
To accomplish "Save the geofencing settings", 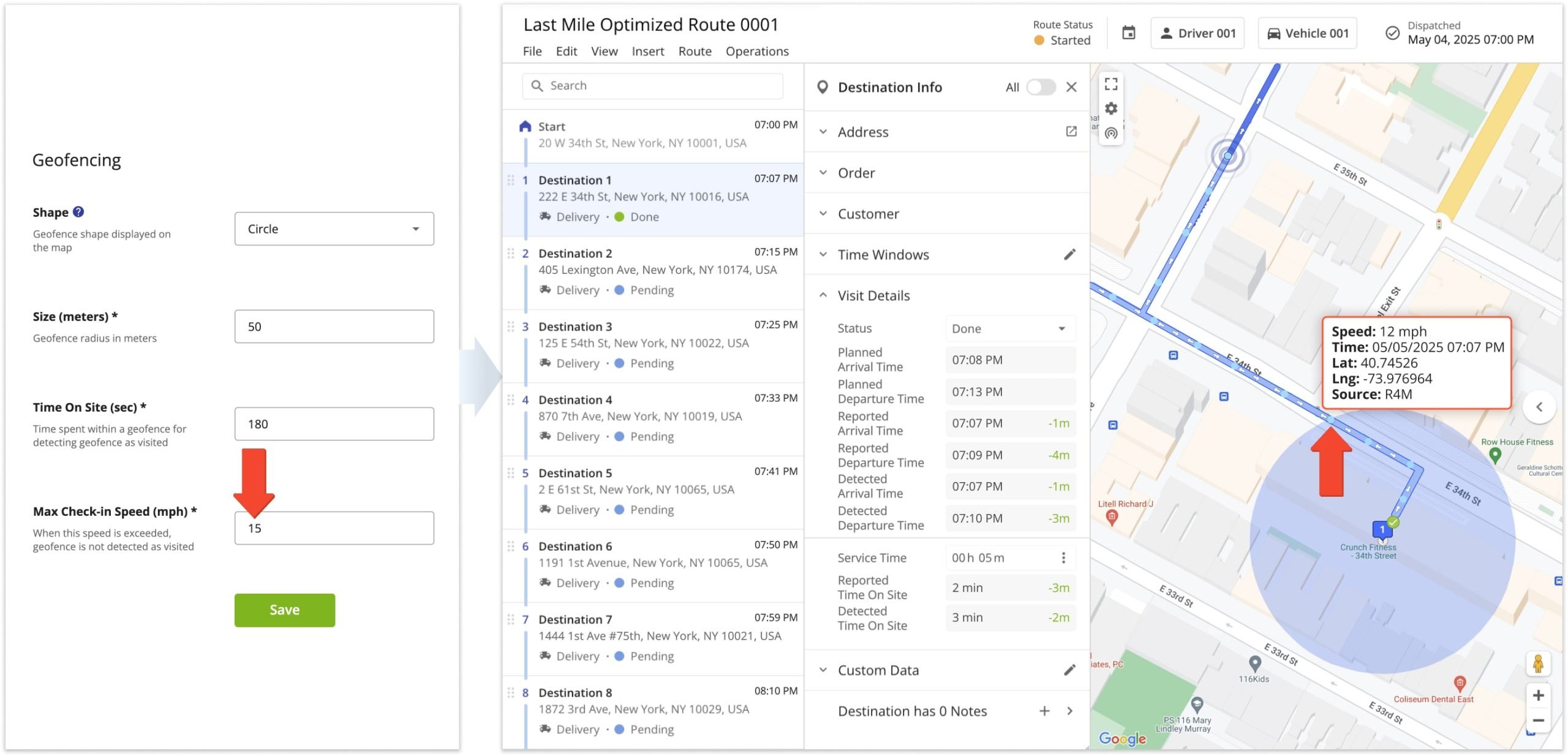I will tap(285, 610).
